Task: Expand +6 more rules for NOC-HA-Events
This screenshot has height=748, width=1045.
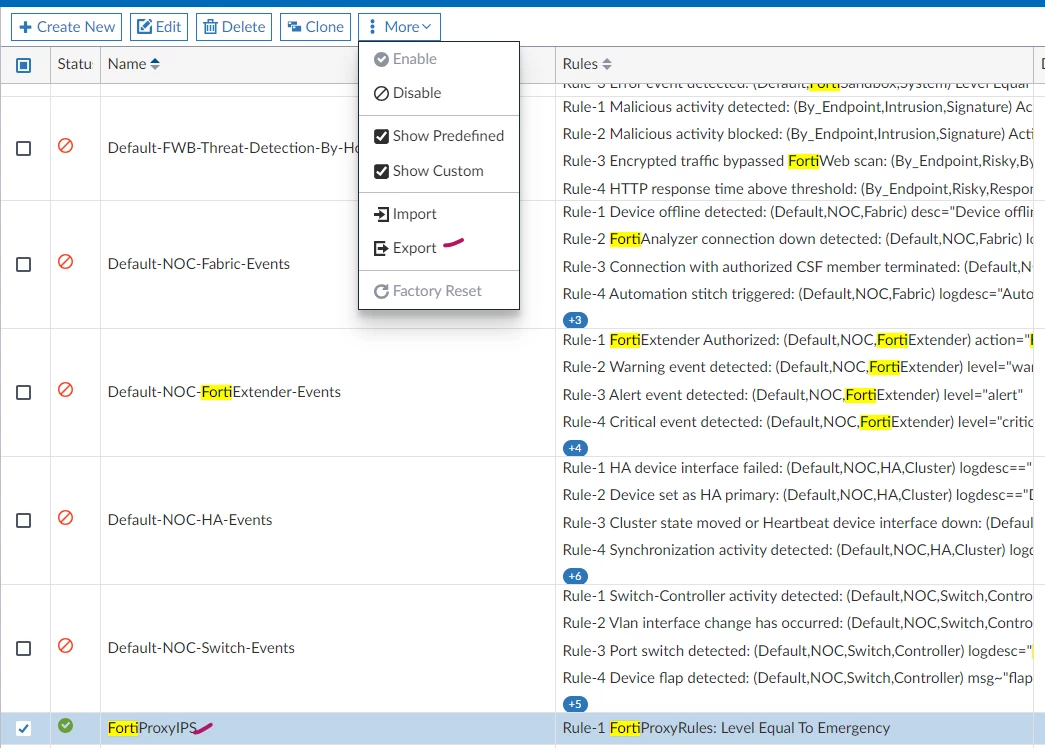Action: (575, 576)
